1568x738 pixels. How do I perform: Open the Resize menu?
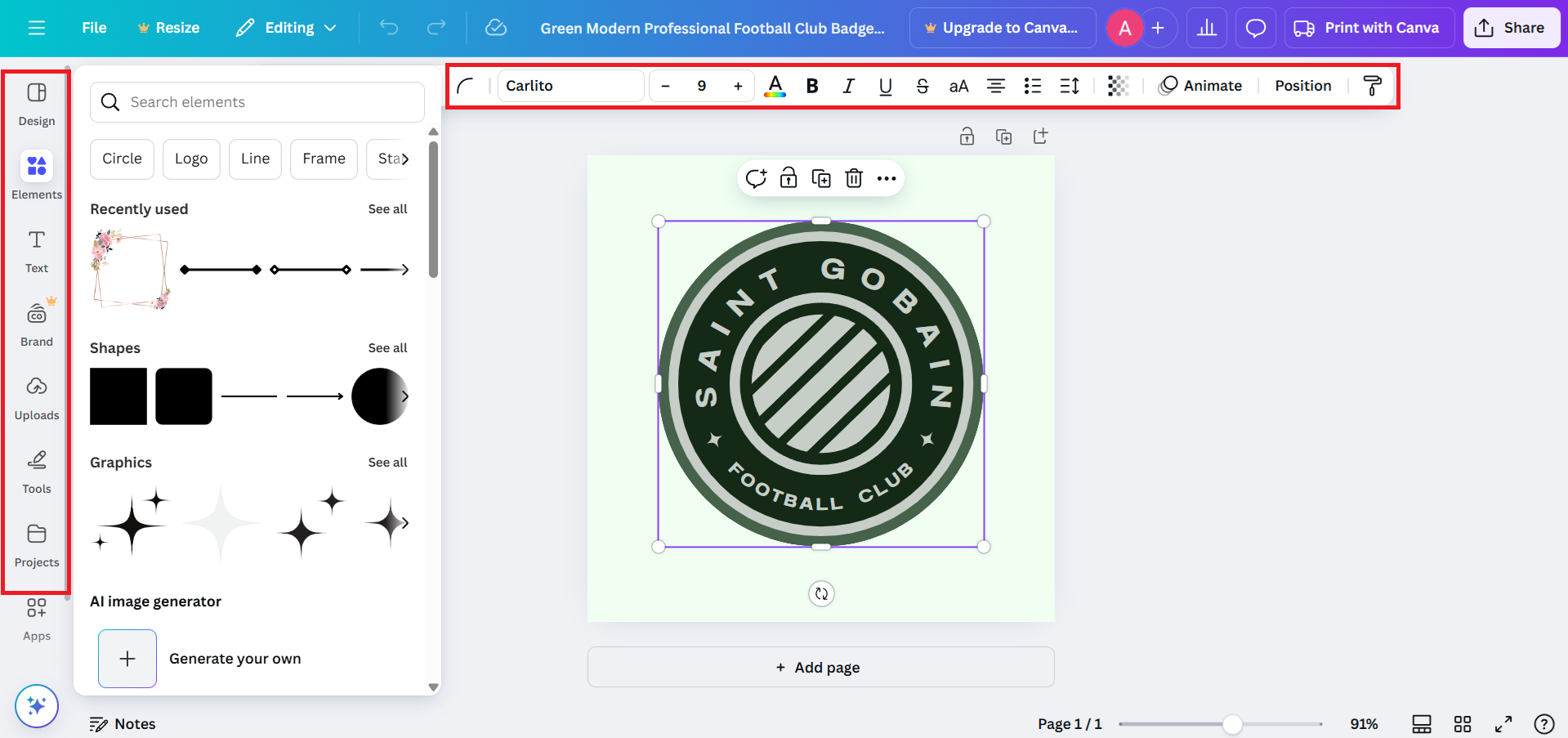pos(168,28)
